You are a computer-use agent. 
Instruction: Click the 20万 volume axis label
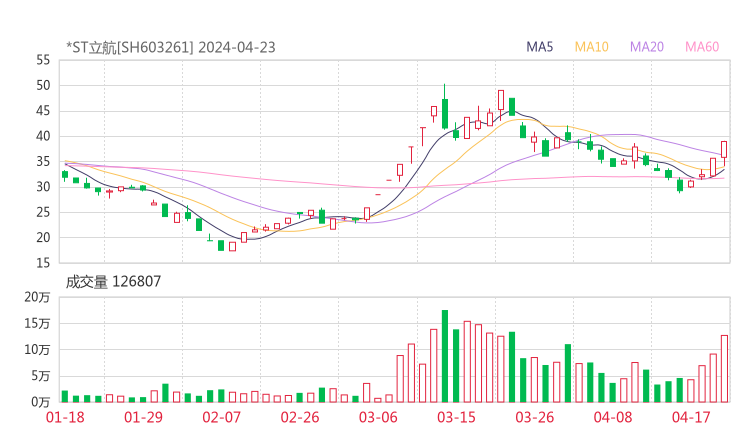[37, 297]
